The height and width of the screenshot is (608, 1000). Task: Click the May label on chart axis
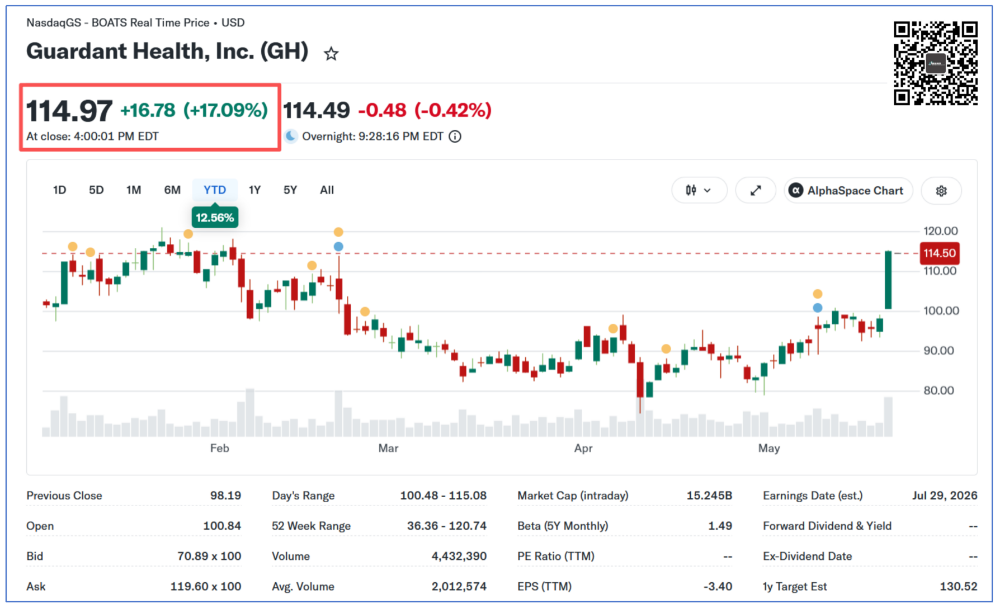point(768,448)
